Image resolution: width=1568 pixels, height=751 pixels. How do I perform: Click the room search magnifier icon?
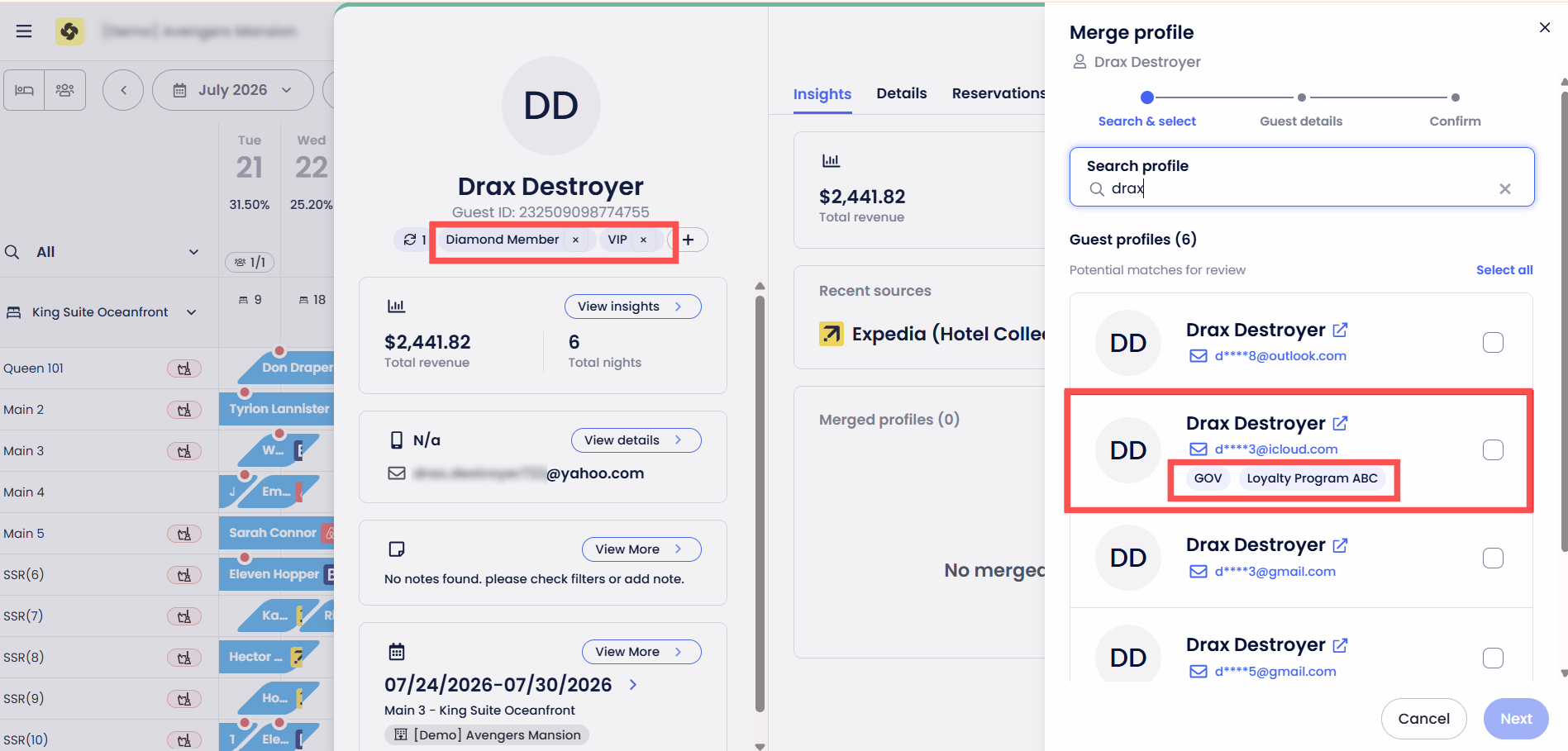pos(12,252)
